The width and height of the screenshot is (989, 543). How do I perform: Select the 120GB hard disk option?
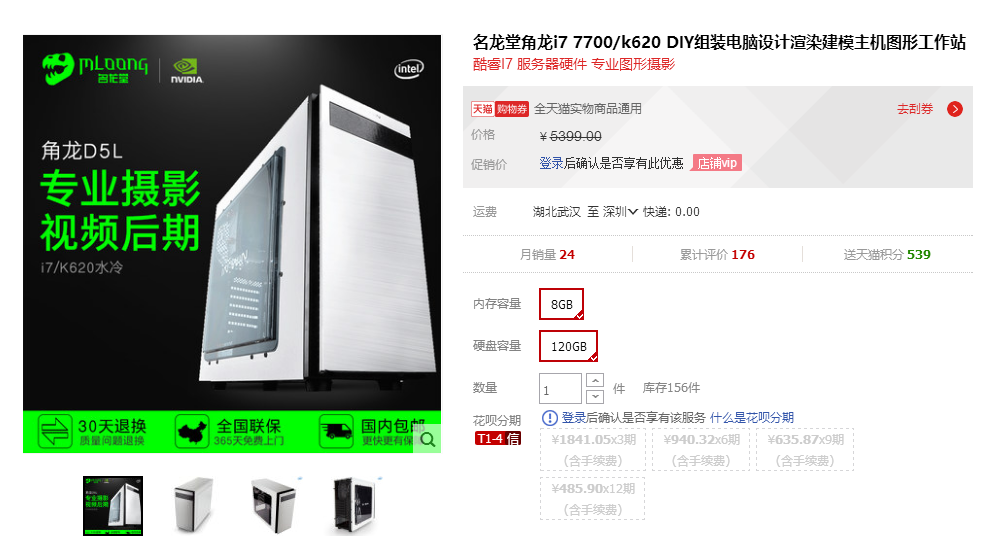click(568, 346)
